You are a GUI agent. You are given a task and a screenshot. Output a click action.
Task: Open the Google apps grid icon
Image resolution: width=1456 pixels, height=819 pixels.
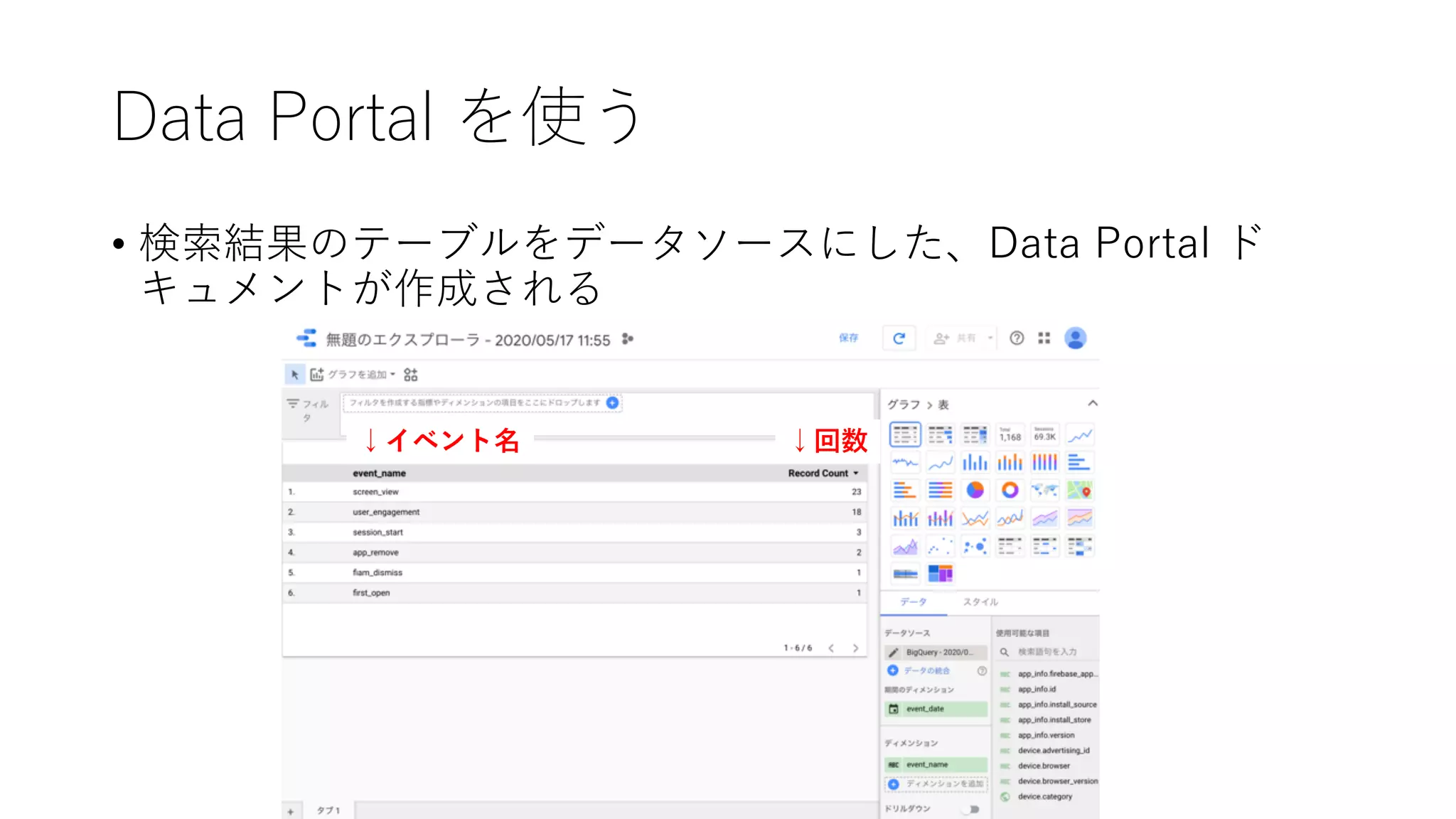pyautogui.click(x=1044, y=338)
